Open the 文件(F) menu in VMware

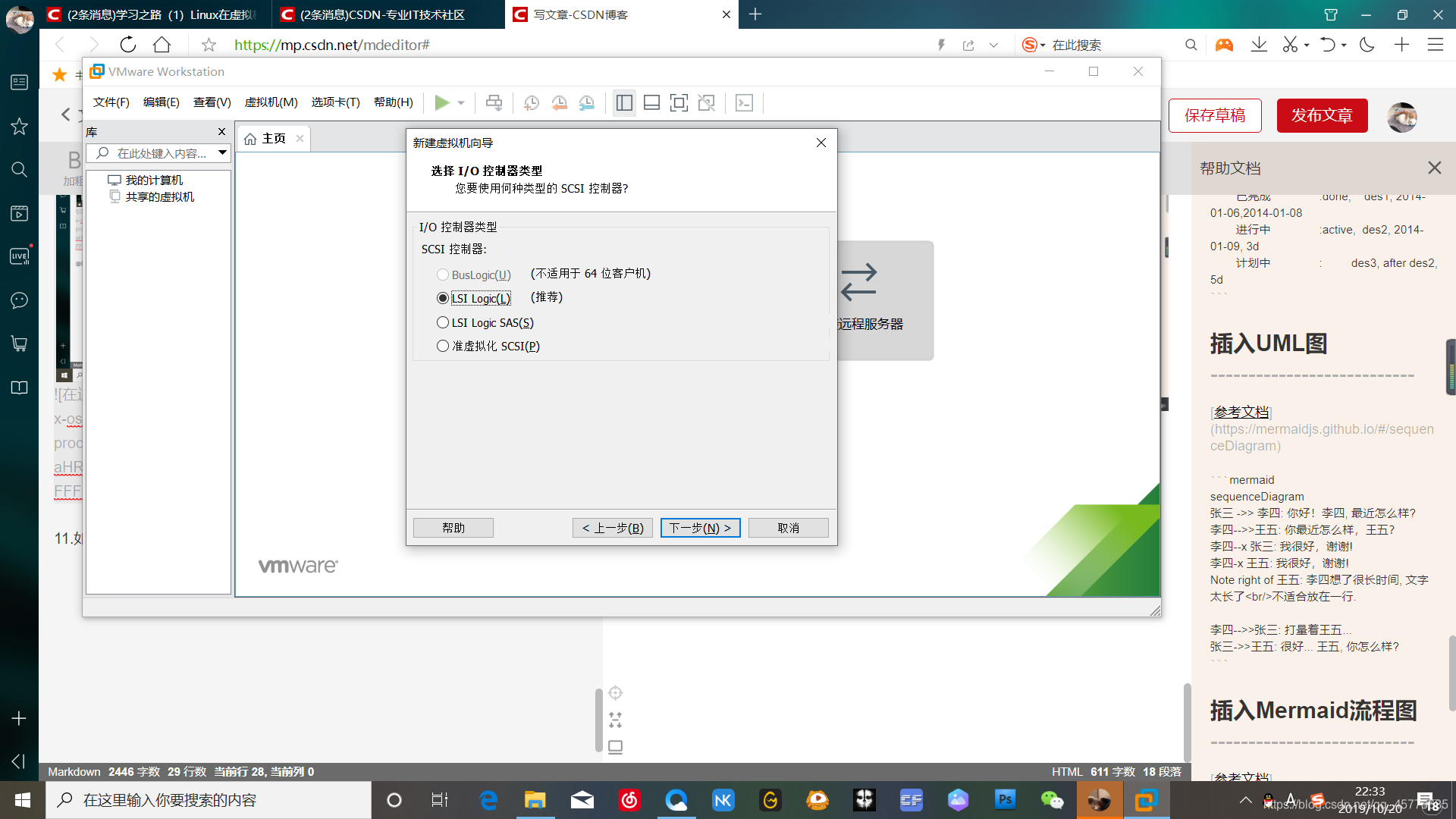(111, 102)
